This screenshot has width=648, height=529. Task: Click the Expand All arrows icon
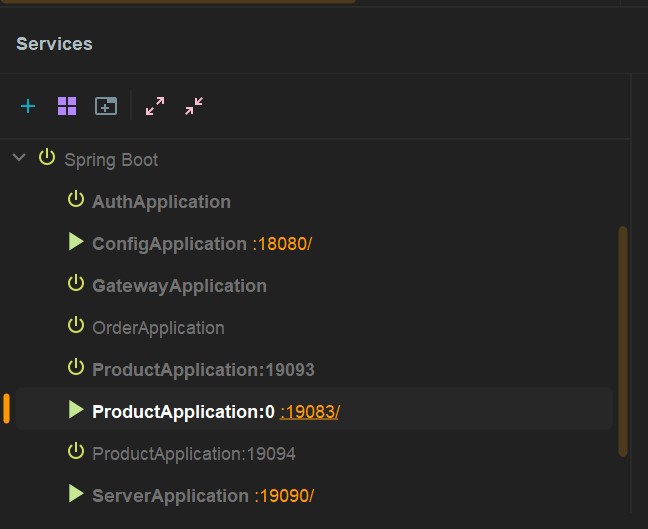(155, 106)
